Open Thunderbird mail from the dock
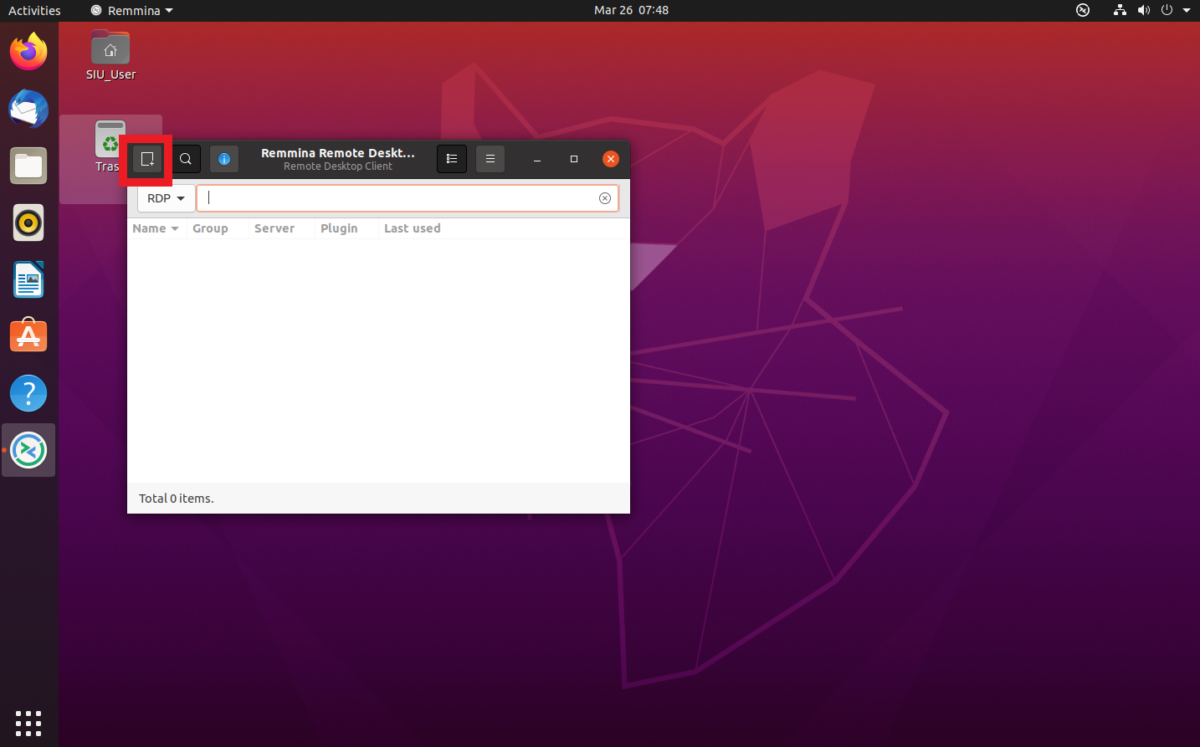The width and height of the screenshot is (1200, 747). [x=28, y=109]
